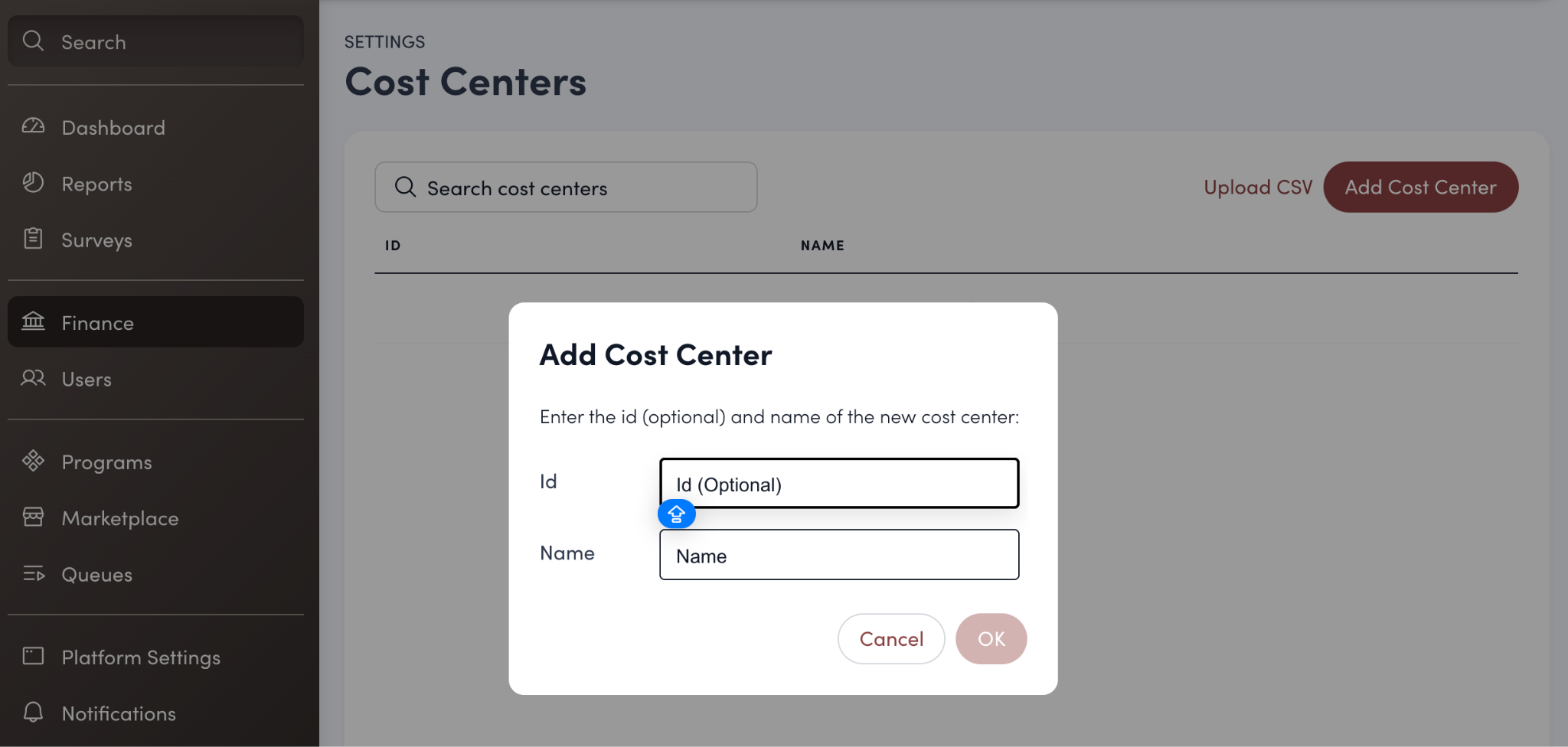Cancel the Add Cost Center dialog
The image size is (1568, 747).
(x=890, y=638)
